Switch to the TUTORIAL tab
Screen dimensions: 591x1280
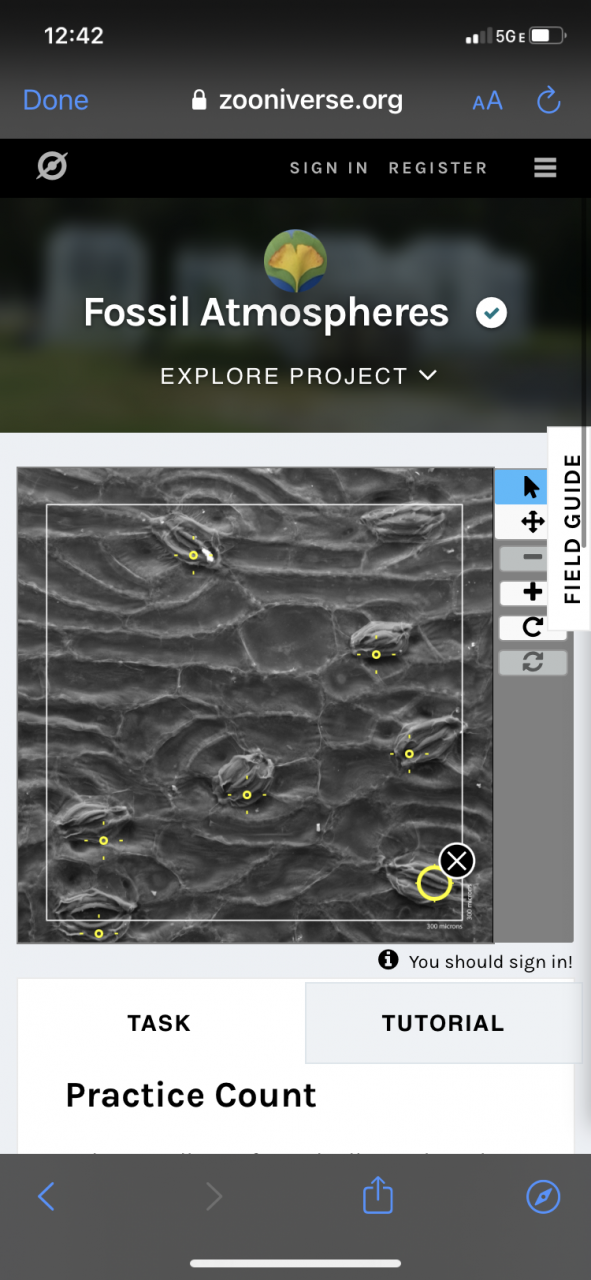pyautogui.click(x=443, y=1022)
